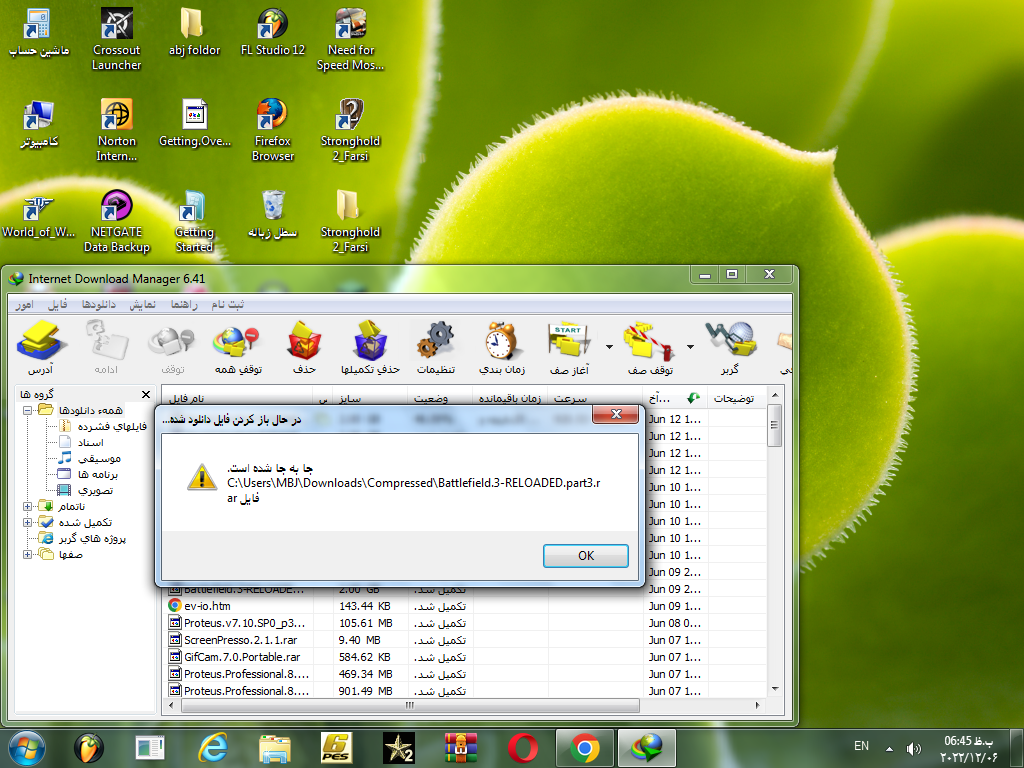
Task: Select the GifCam.7.0.Portable.rar download row
Action: [x=241, y=657]
